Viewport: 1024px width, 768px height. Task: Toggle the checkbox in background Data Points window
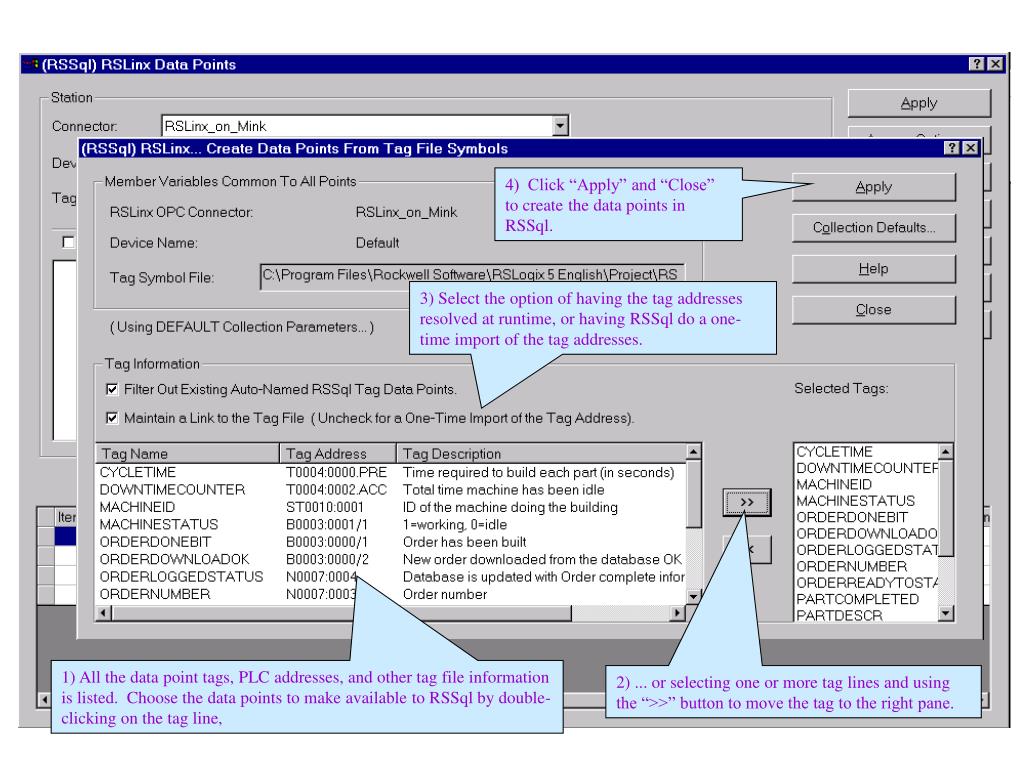click(x=68, y=242)
